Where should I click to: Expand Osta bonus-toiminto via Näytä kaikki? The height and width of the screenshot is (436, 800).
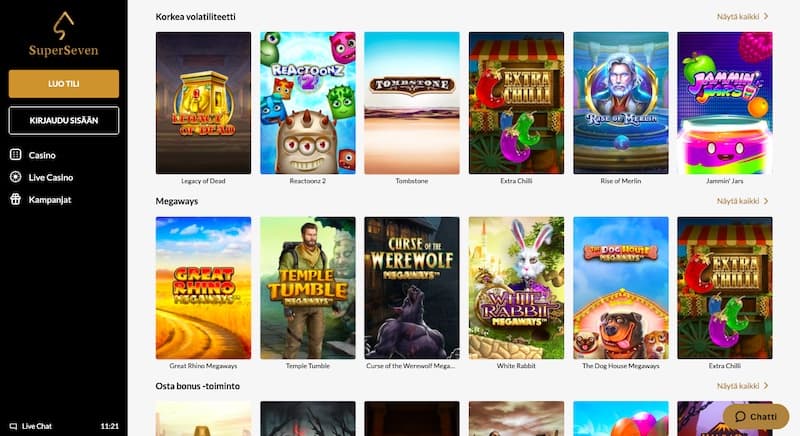click(x=742, y=386)
